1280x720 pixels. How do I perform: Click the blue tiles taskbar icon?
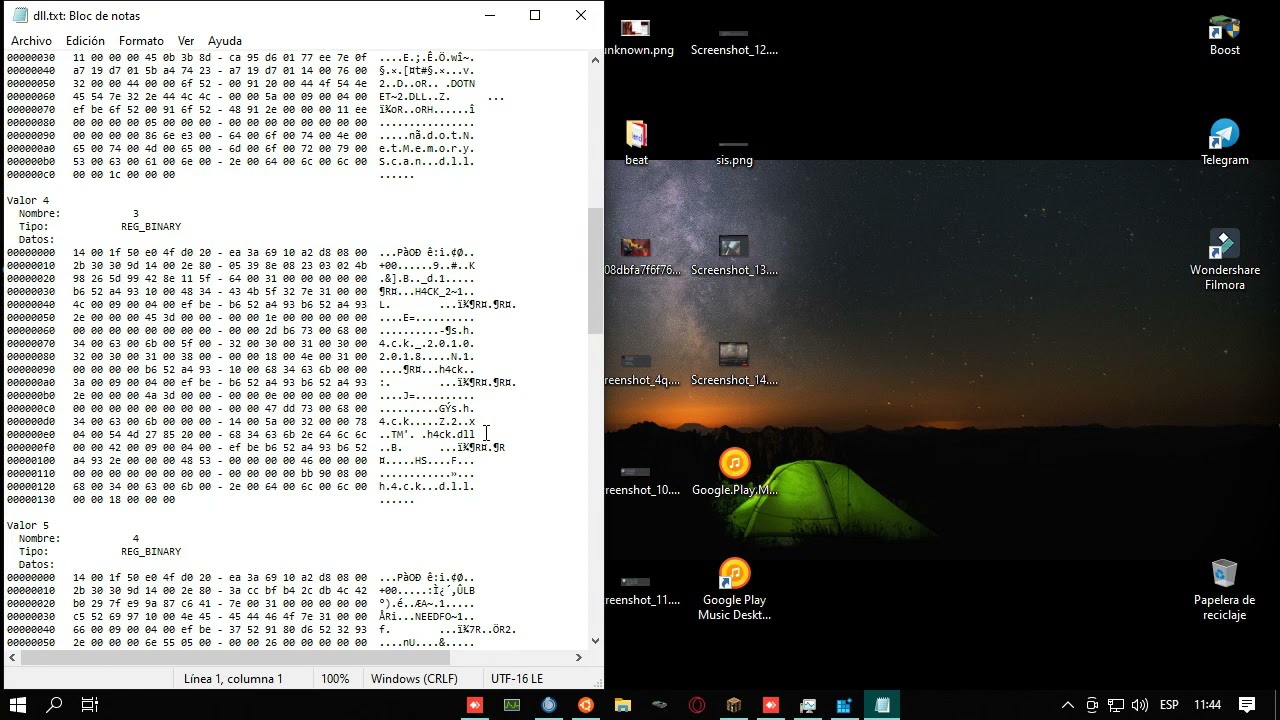(845, 705)
